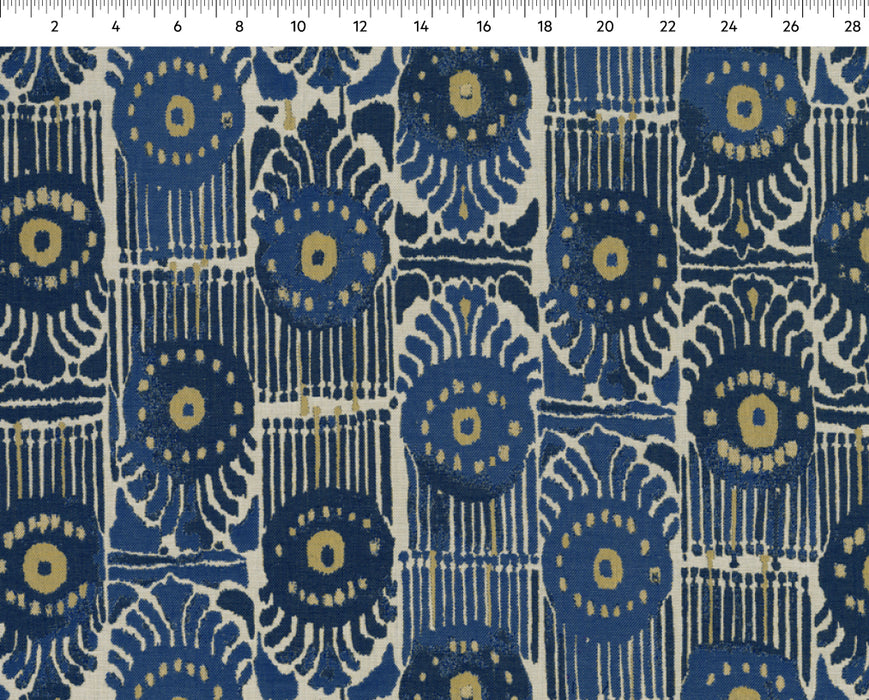The width and height of the screenshot is (869, 700).
Task: Click the ruler number 22
Action: 667,27
